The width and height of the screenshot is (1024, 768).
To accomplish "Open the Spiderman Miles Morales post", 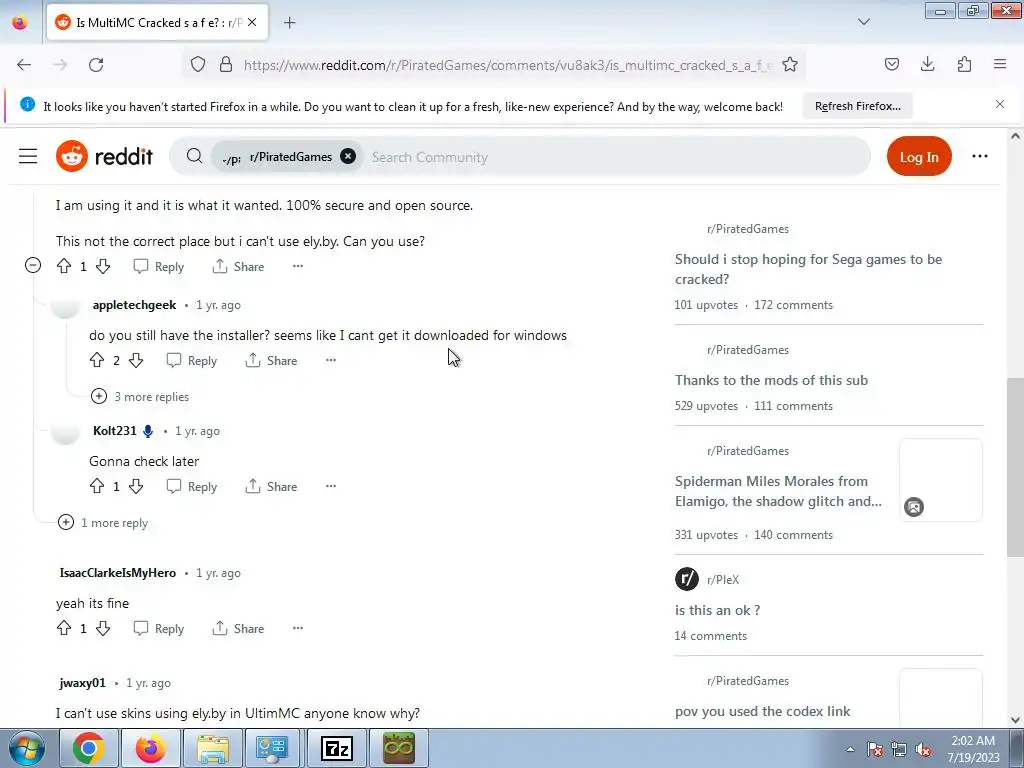I will [778, 491].
